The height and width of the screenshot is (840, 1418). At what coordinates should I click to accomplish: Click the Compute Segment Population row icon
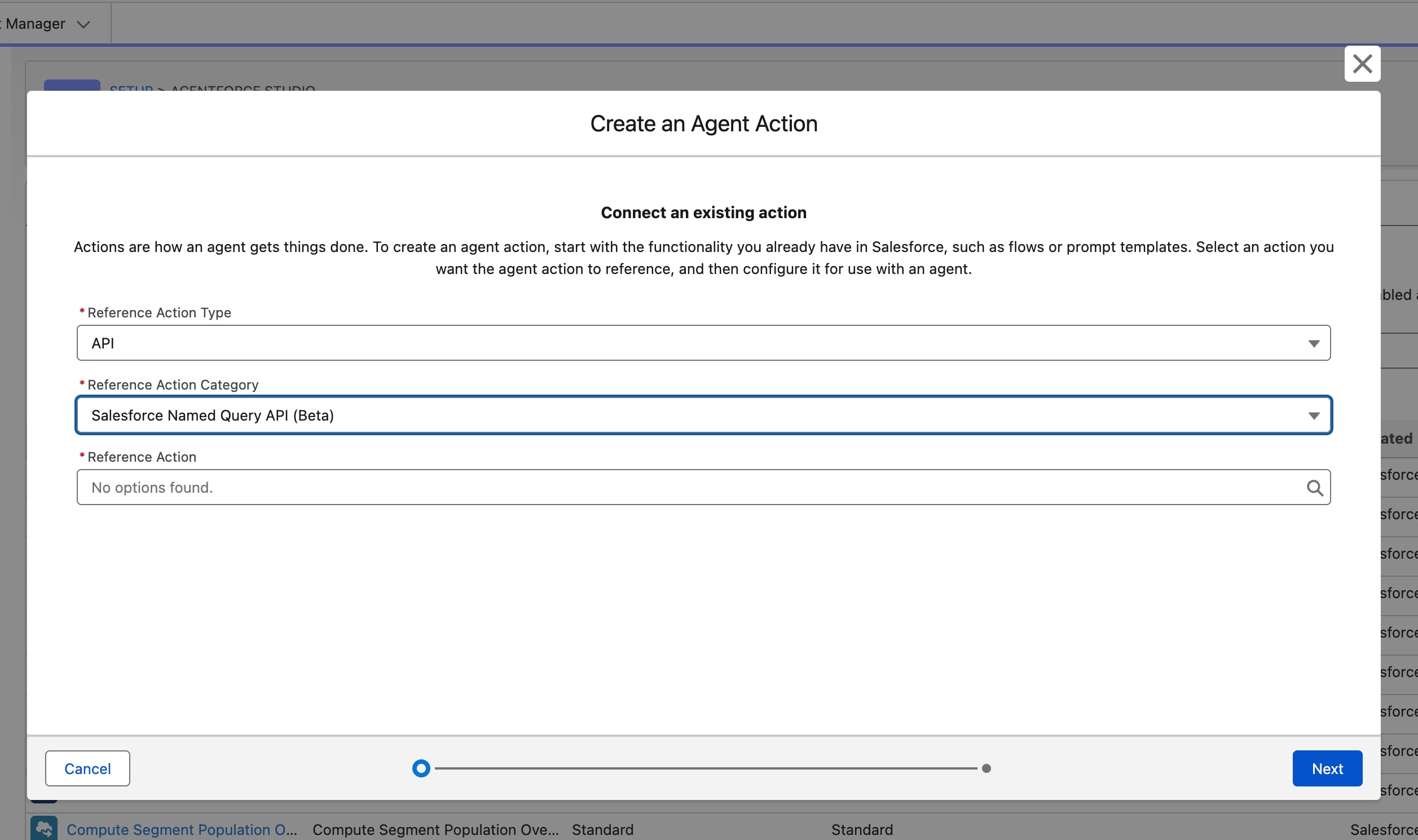[43, 828]
